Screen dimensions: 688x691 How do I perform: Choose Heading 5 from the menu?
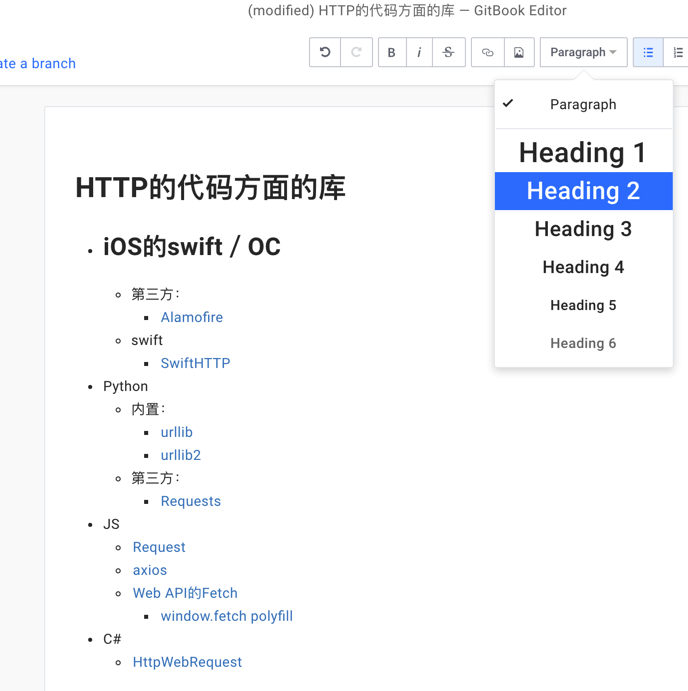pyautogui.click(x=584, y=305)
